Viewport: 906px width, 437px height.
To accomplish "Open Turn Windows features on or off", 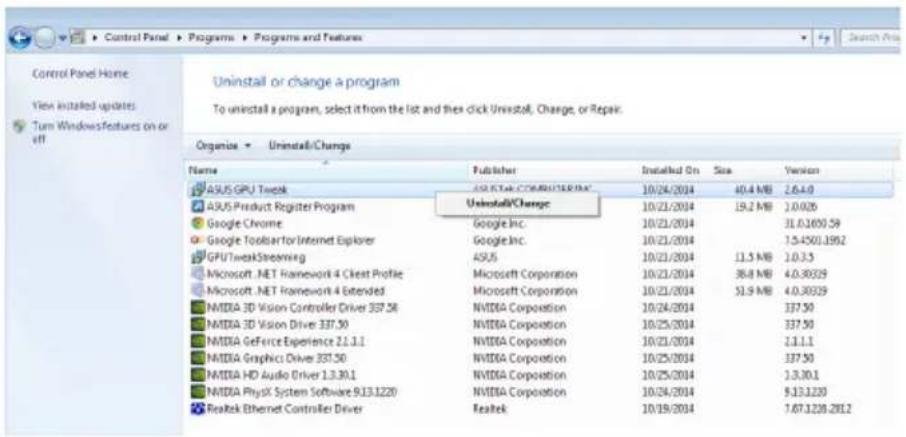I will pyautogui.click(x=100, y=132).
